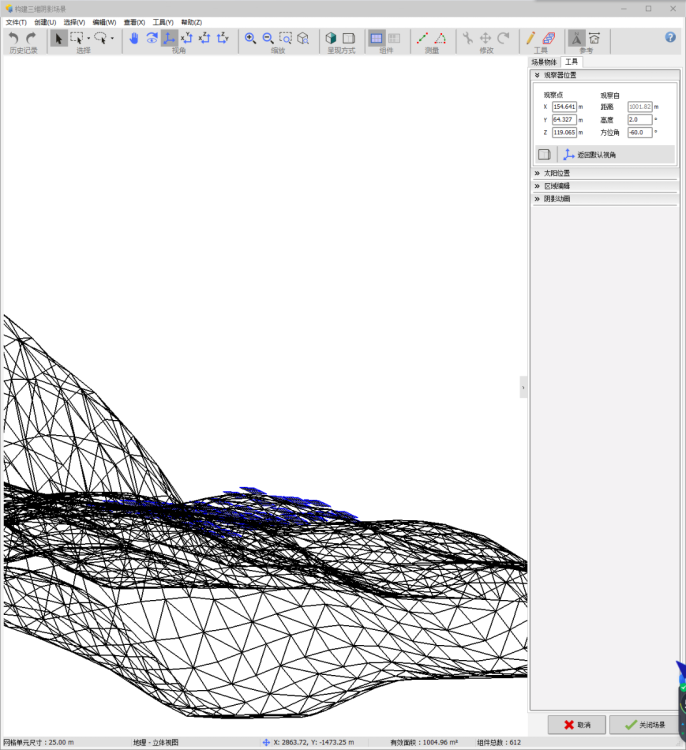Click status bar text 网格单元尺寸：25.00 m
This screenshot has height=750, width=686.
(39, 742)
